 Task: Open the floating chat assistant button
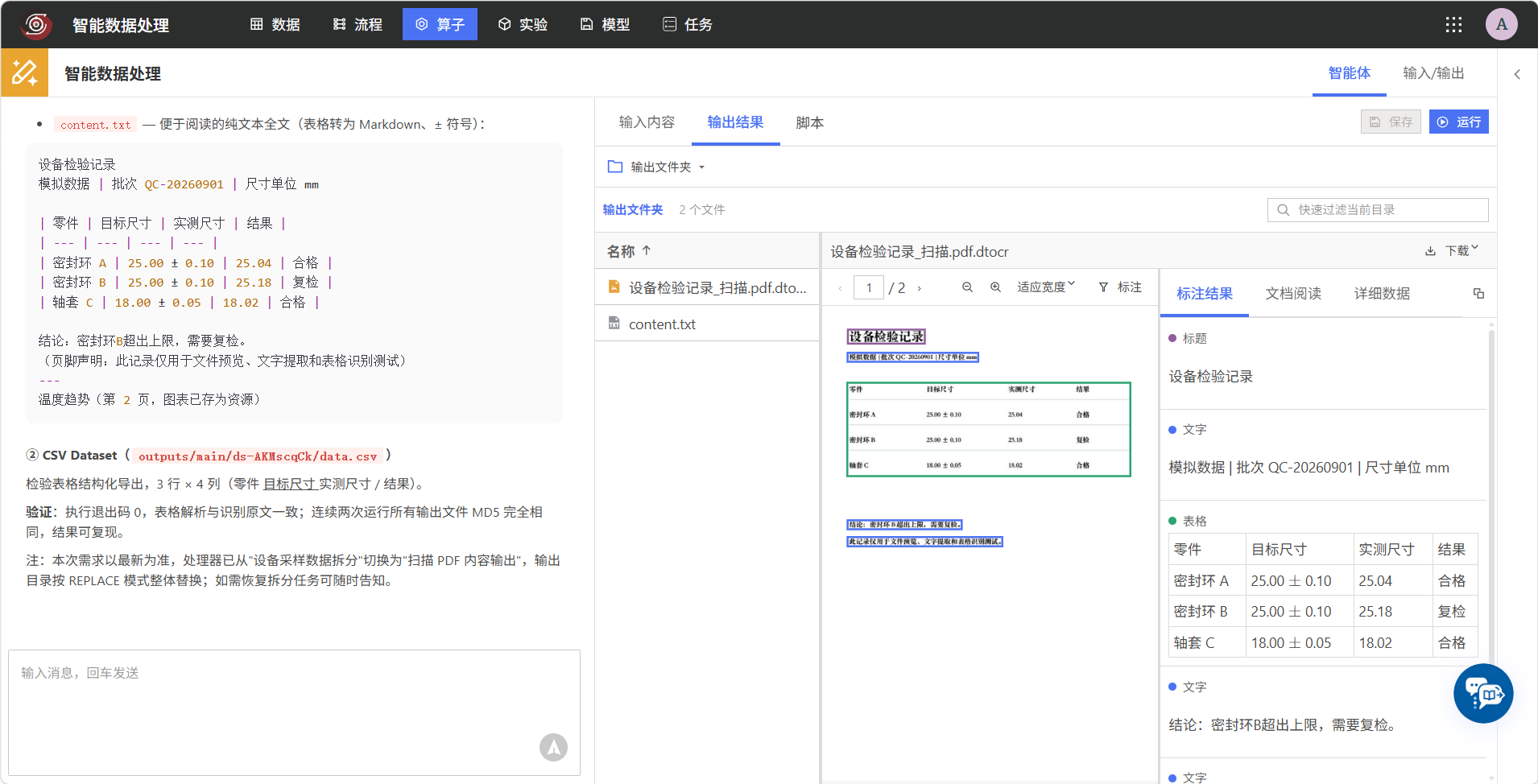pyautogui.click(x=1483, y=693)
